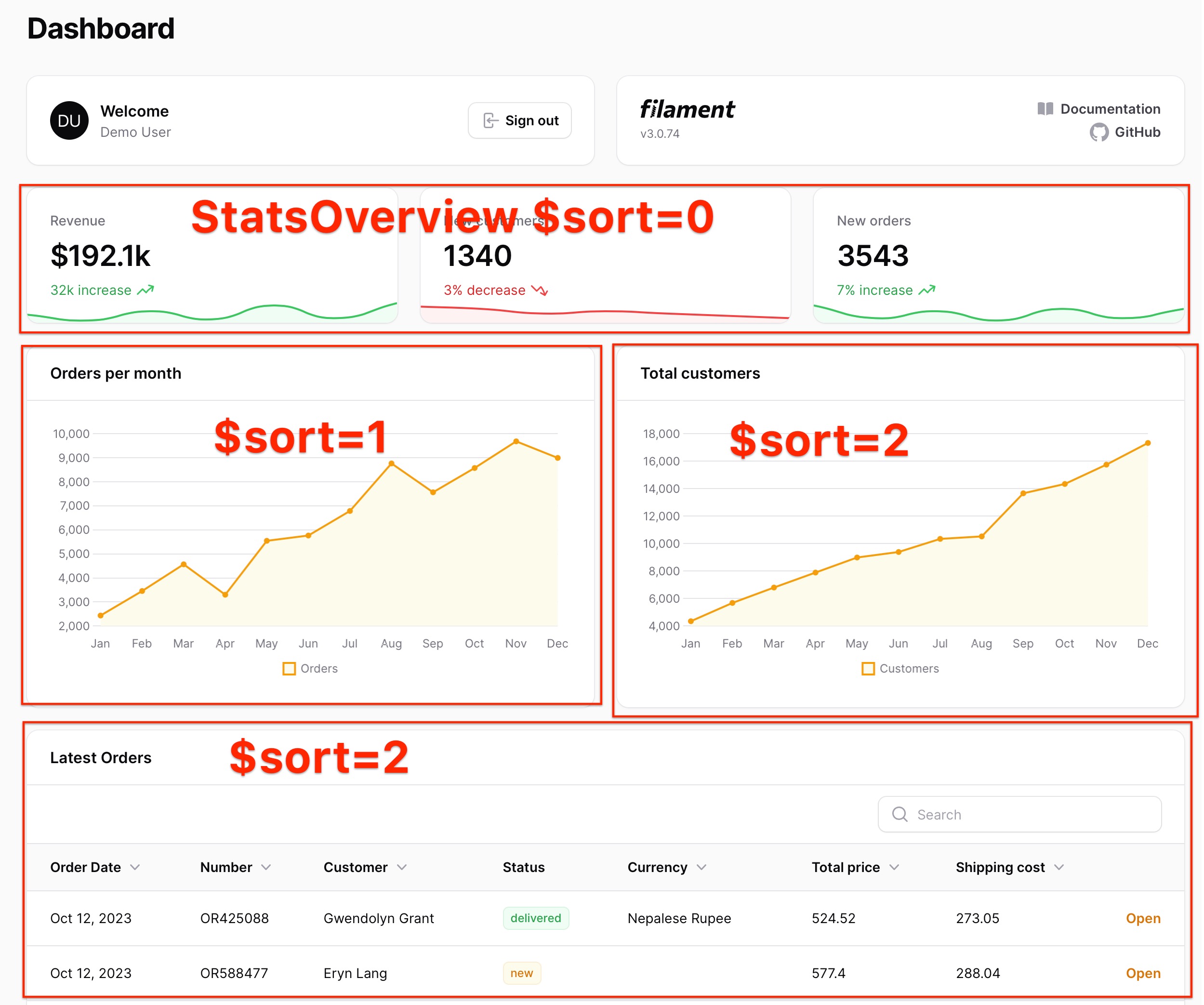Click the GitHub octocat icon
This screenshot has width=1204, height=1005.
(1098, 132)
